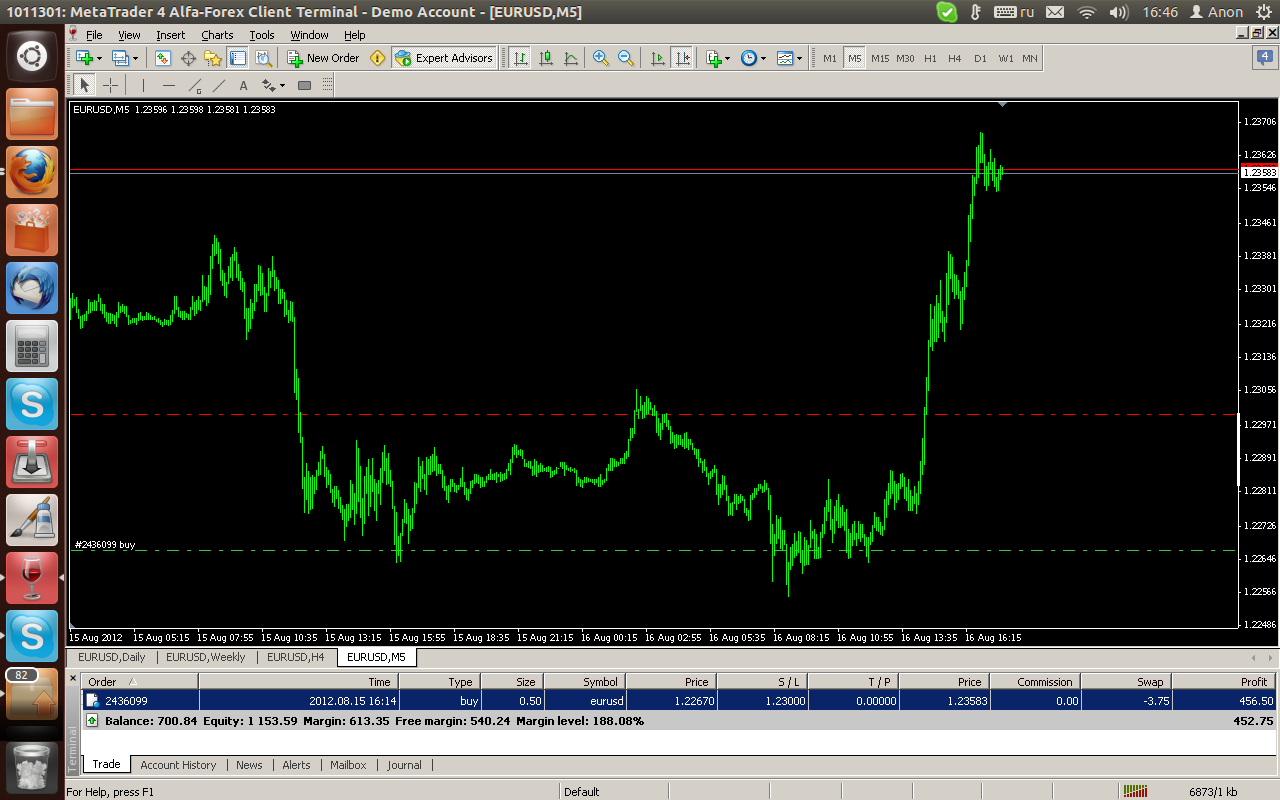Open the Market Watch window icon
The width and height of the screenshot is (1280, 800).
pos(163,58)
